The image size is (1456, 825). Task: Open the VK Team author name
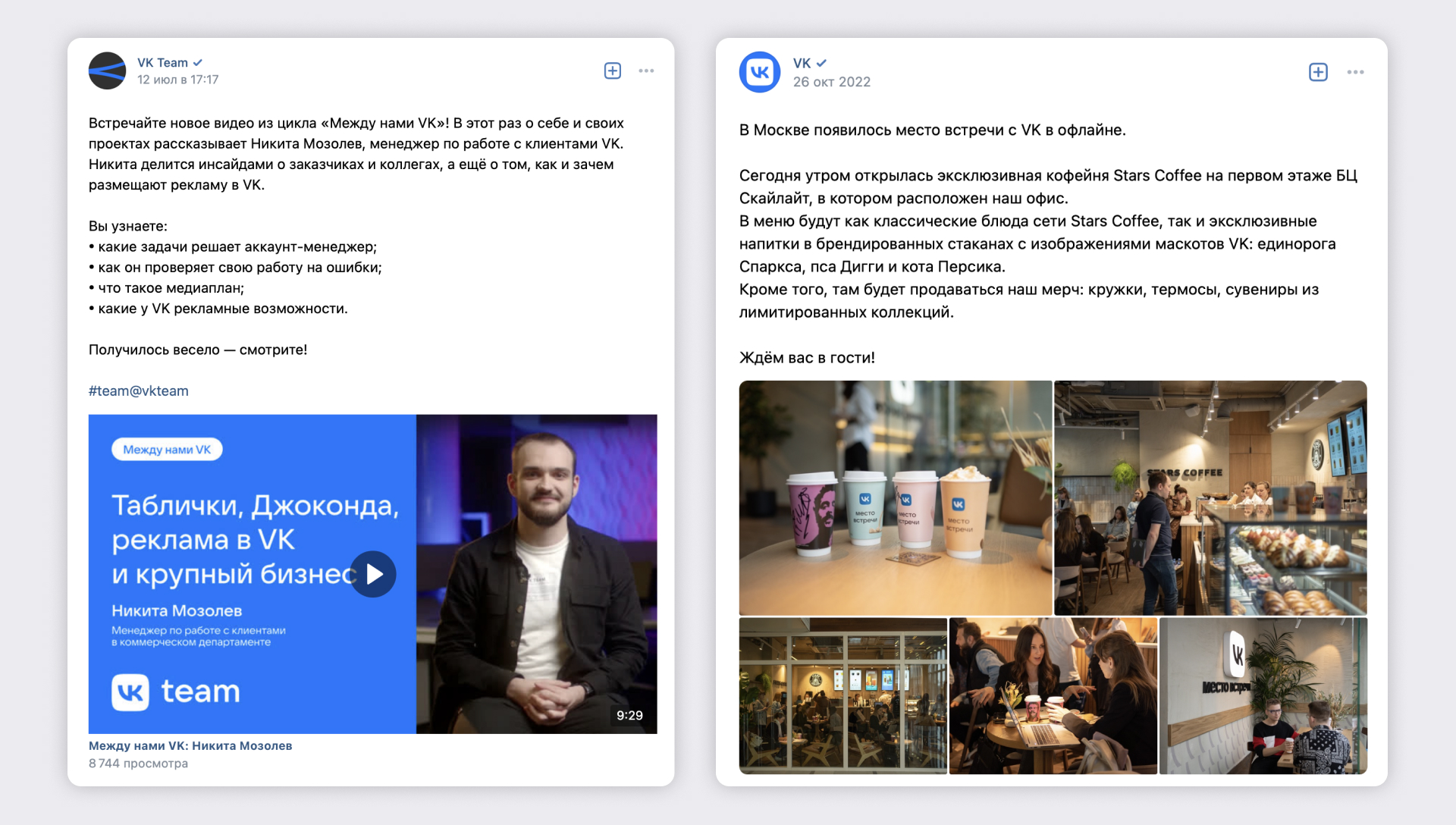(162, 63)
